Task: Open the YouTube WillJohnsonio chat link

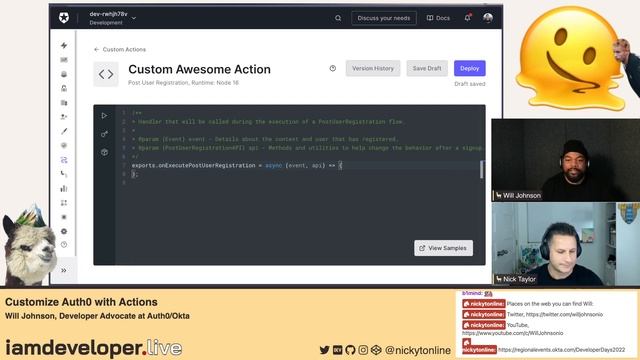Action: 512,333
